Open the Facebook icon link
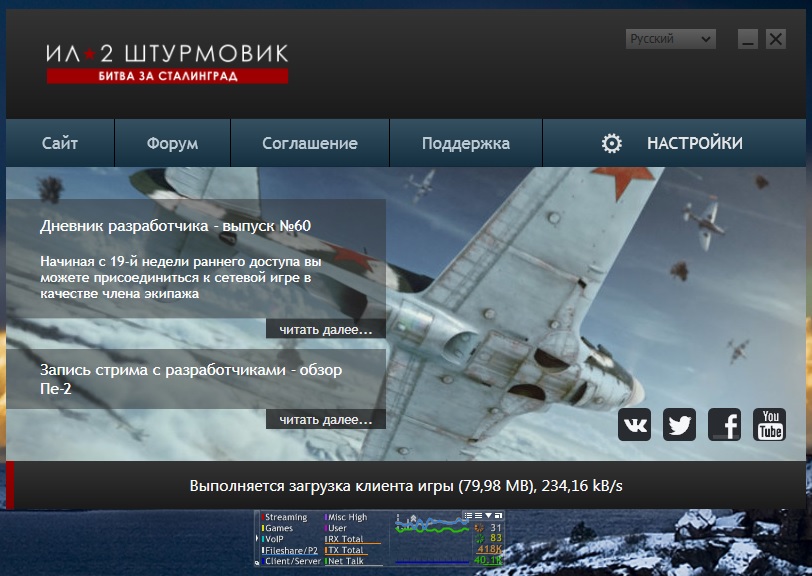The width and height of the screenshot is (812, 576). click(724, 425)
